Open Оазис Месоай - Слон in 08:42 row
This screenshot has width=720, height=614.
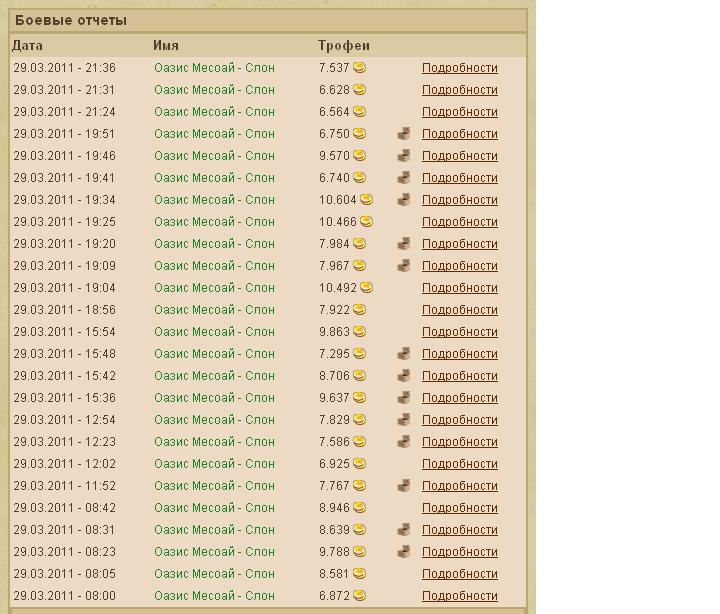214,508
